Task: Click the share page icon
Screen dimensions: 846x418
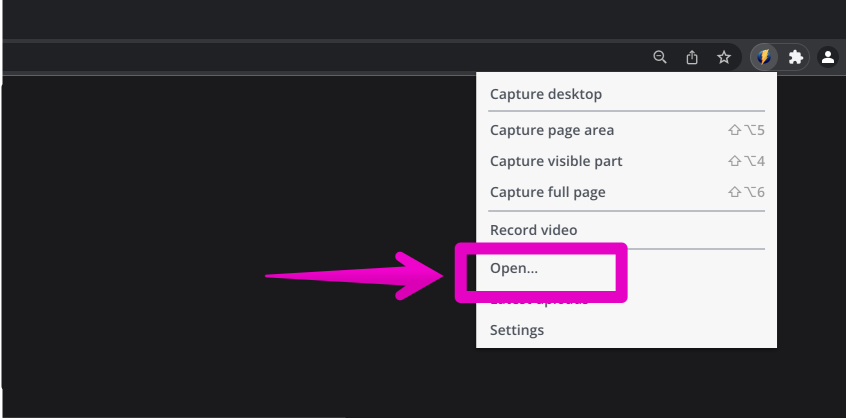Action: 692,57
